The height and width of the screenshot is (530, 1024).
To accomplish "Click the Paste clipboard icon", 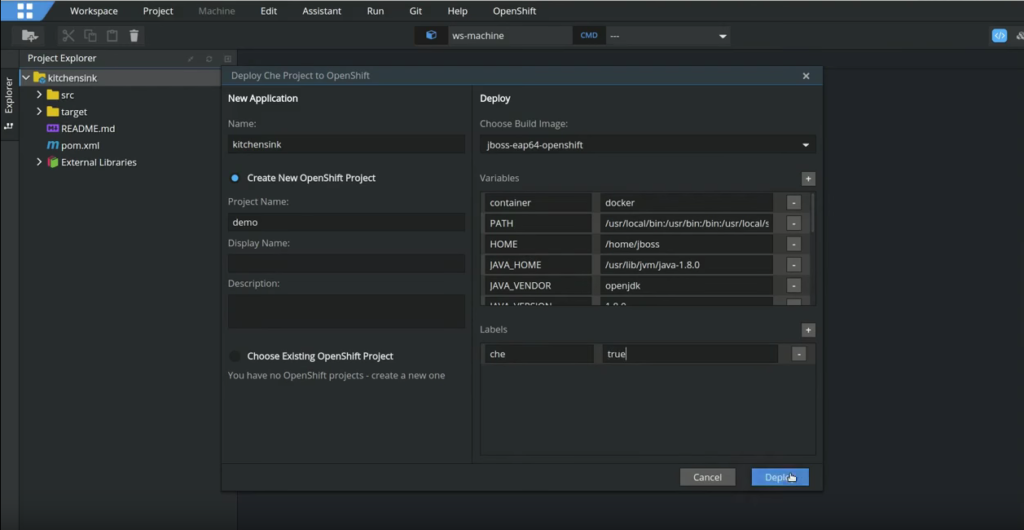I will coord(112,36).
